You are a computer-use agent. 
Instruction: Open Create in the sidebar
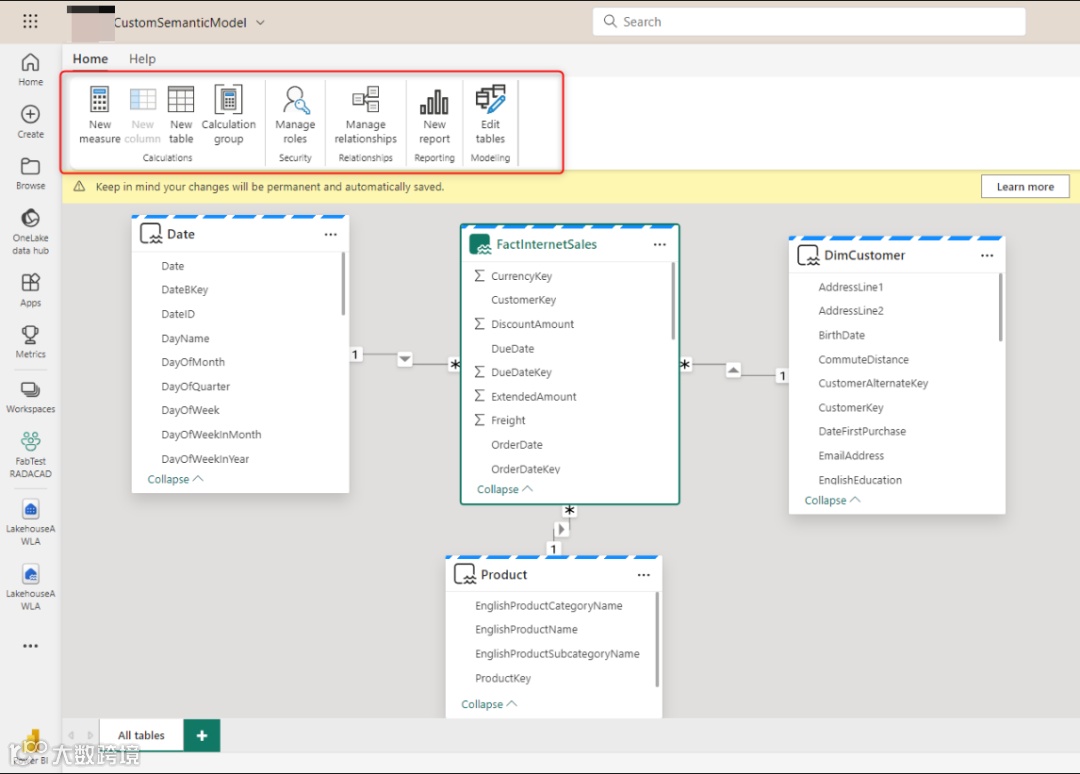30,122
